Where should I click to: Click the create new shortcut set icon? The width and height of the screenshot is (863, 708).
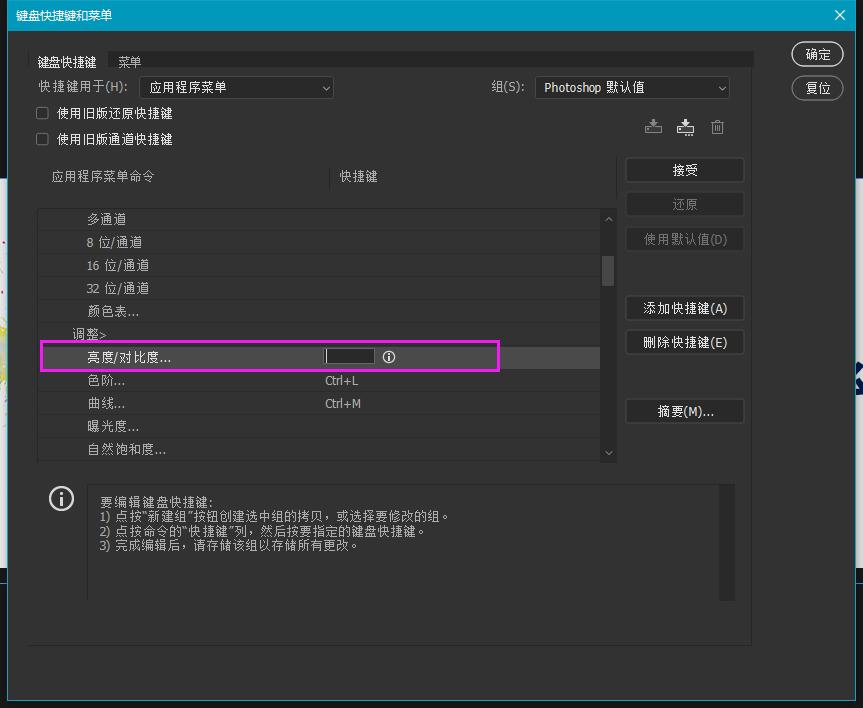pyautogui.click(x=685, y=127)
